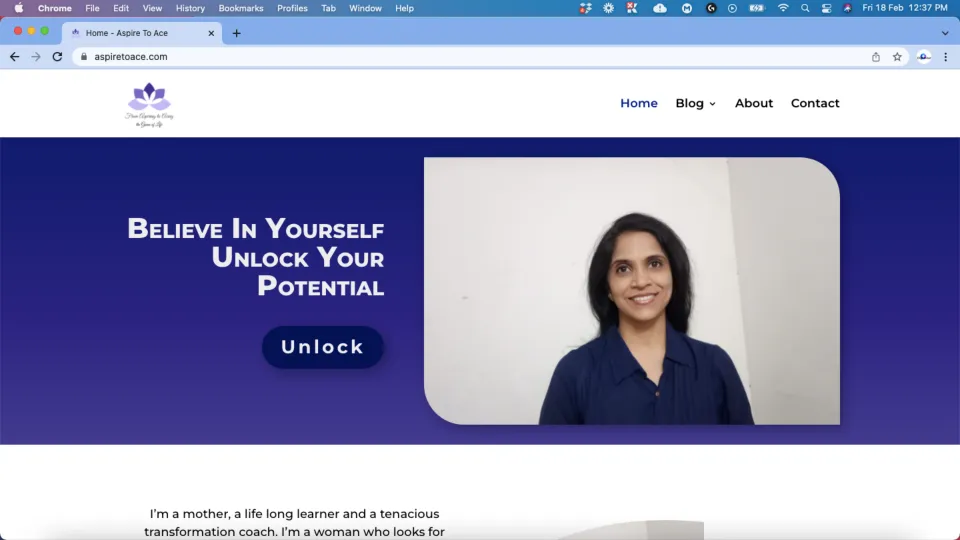Screen dimensions: 960x540
Task: Go back to the previous page
Action: (x=14, y=57)
